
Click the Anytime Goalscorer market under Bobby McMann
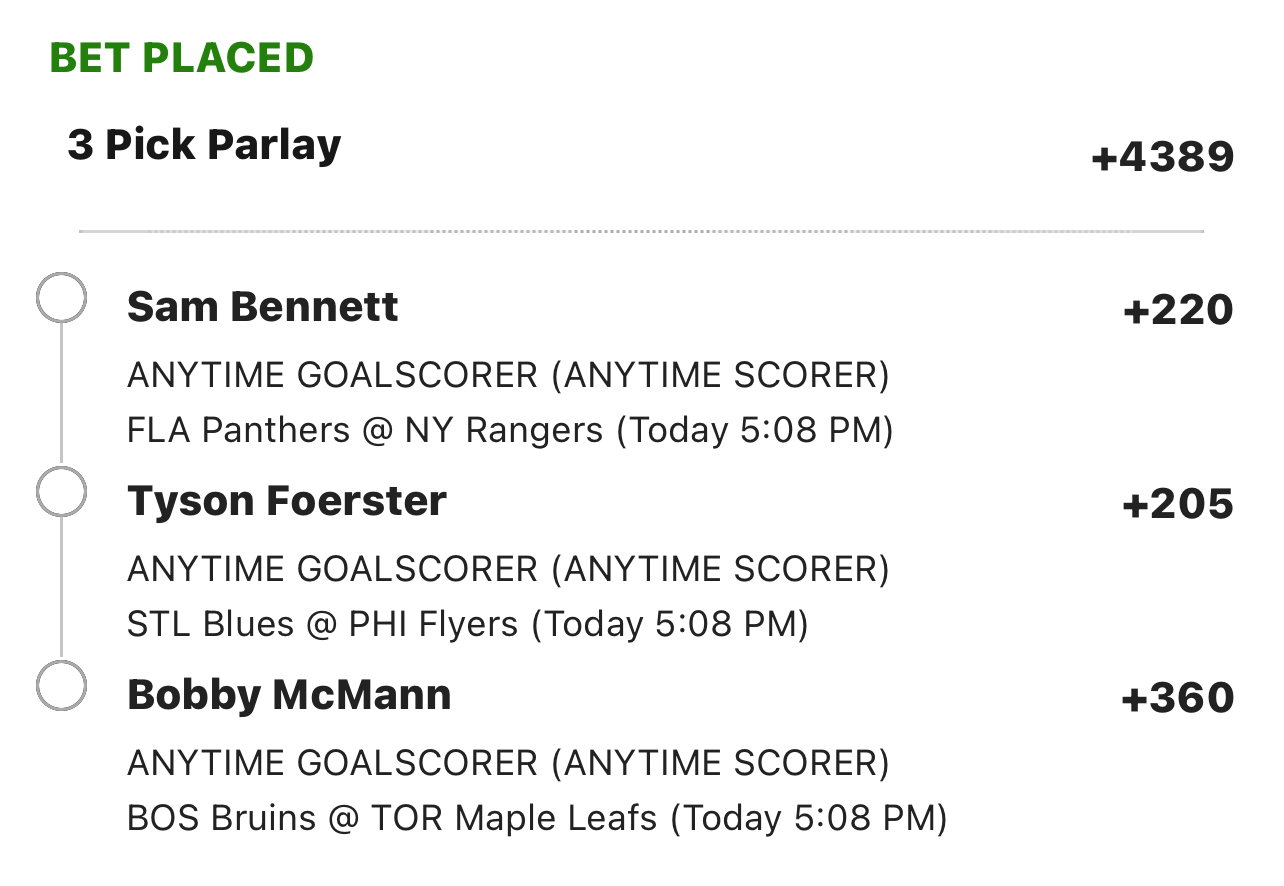(508, 764)
